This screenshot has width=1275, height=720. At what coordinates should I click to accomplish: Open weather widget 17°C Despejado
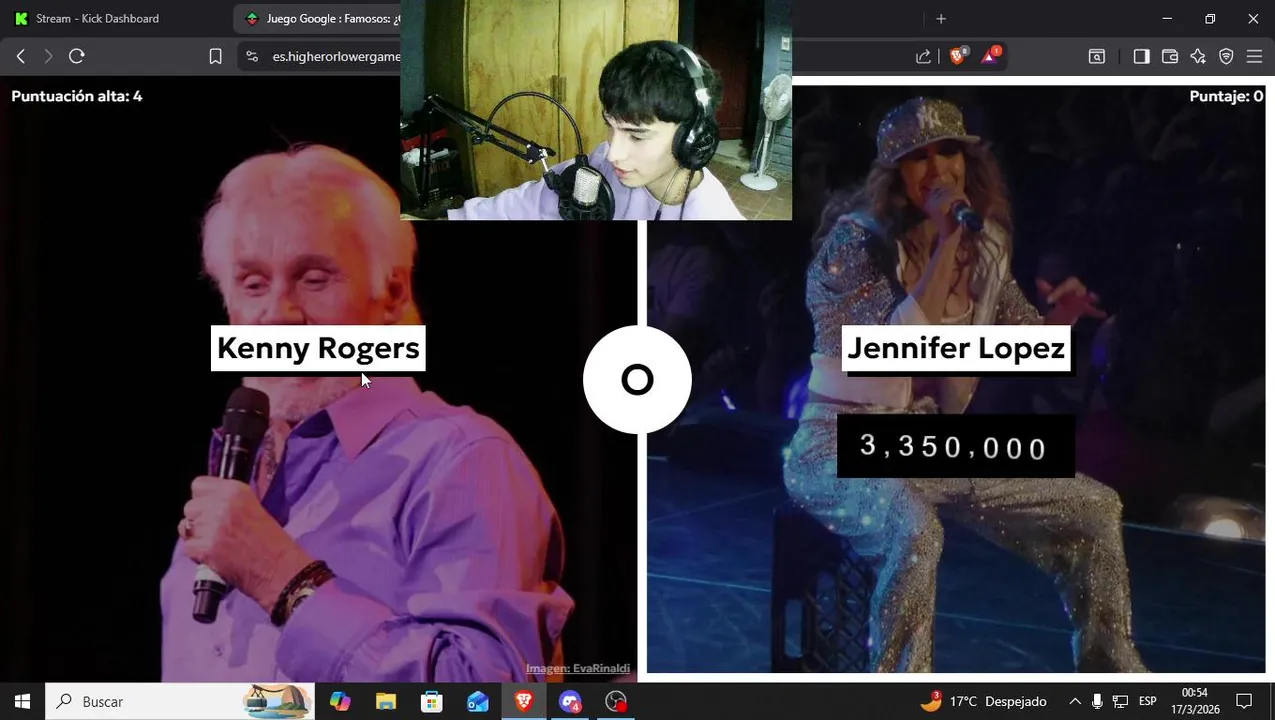coord(983,701)
